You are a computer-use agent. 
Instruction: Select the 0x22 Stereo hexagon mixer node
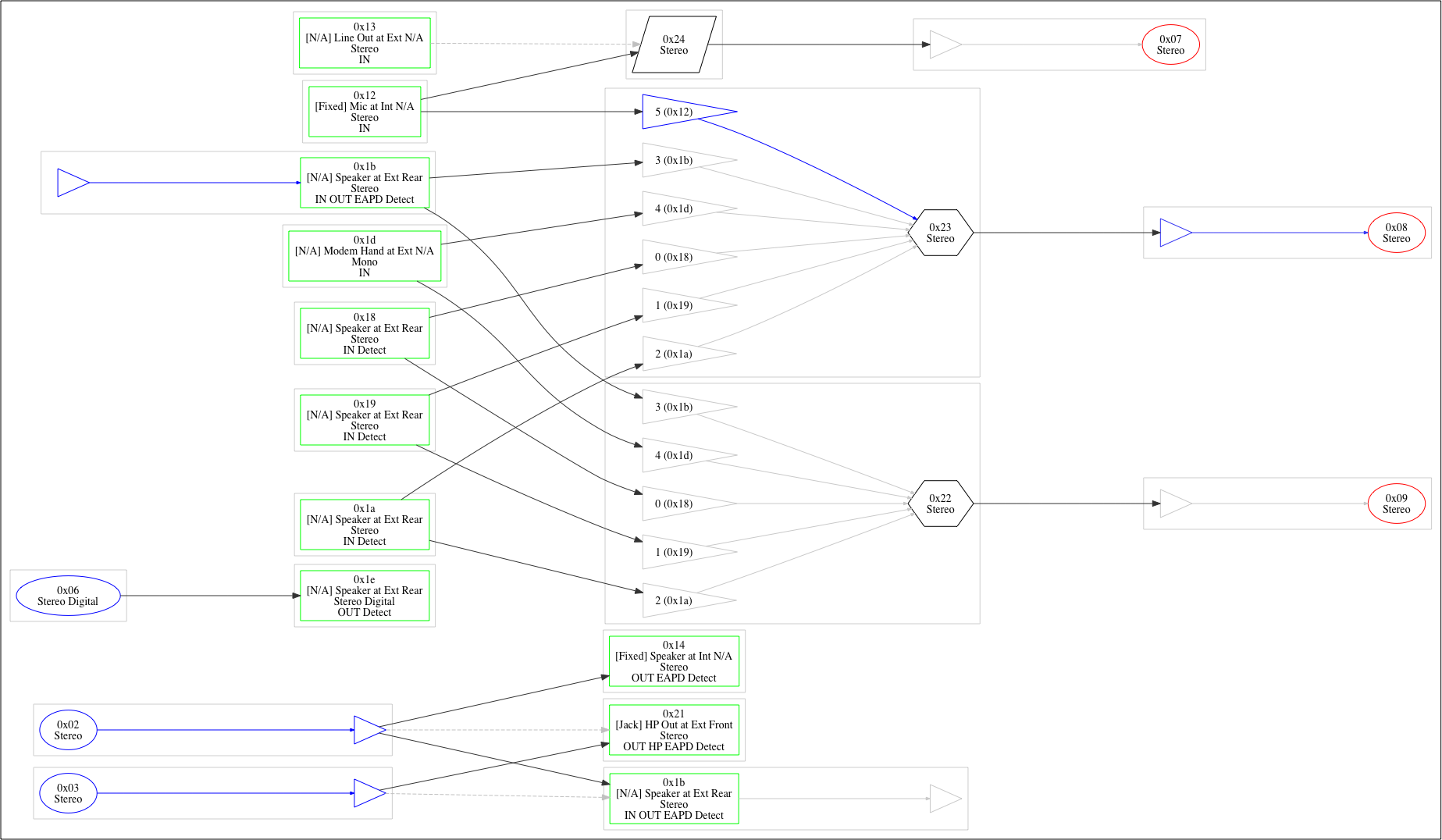click(940, 504)
